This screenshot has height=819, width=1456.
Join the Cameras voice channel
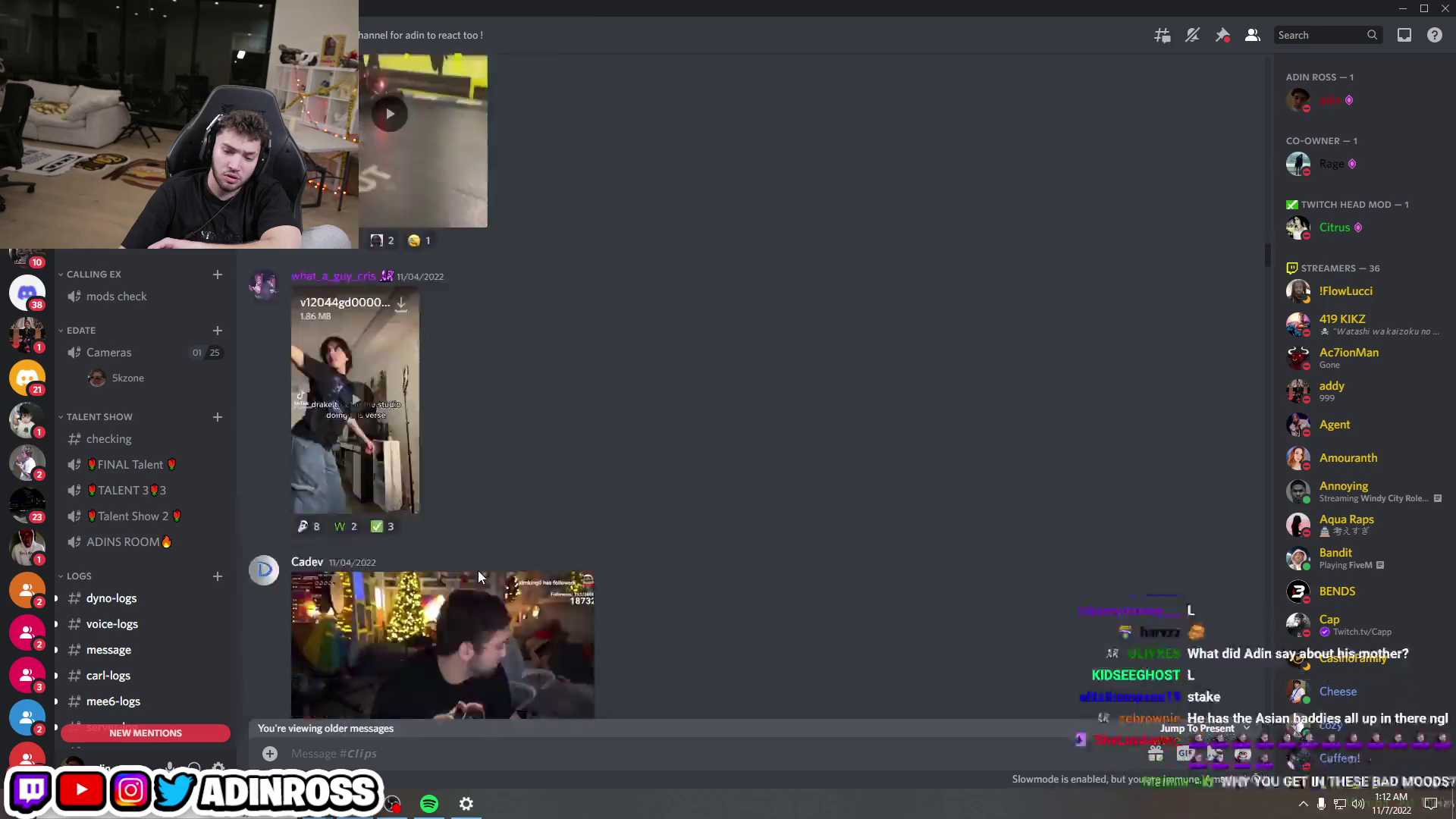(146, 353)
